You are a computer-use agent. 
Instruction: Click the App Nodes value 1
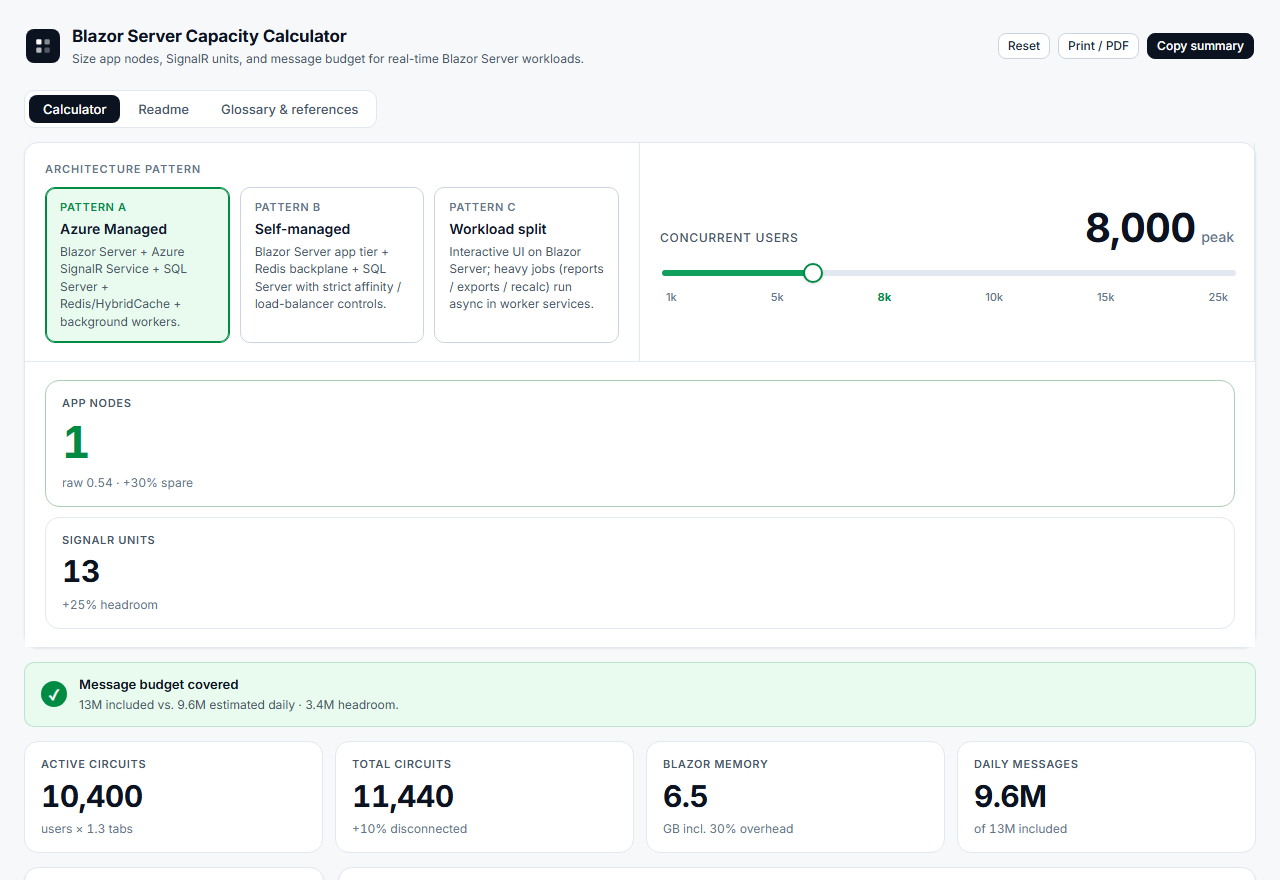point(76,443)
